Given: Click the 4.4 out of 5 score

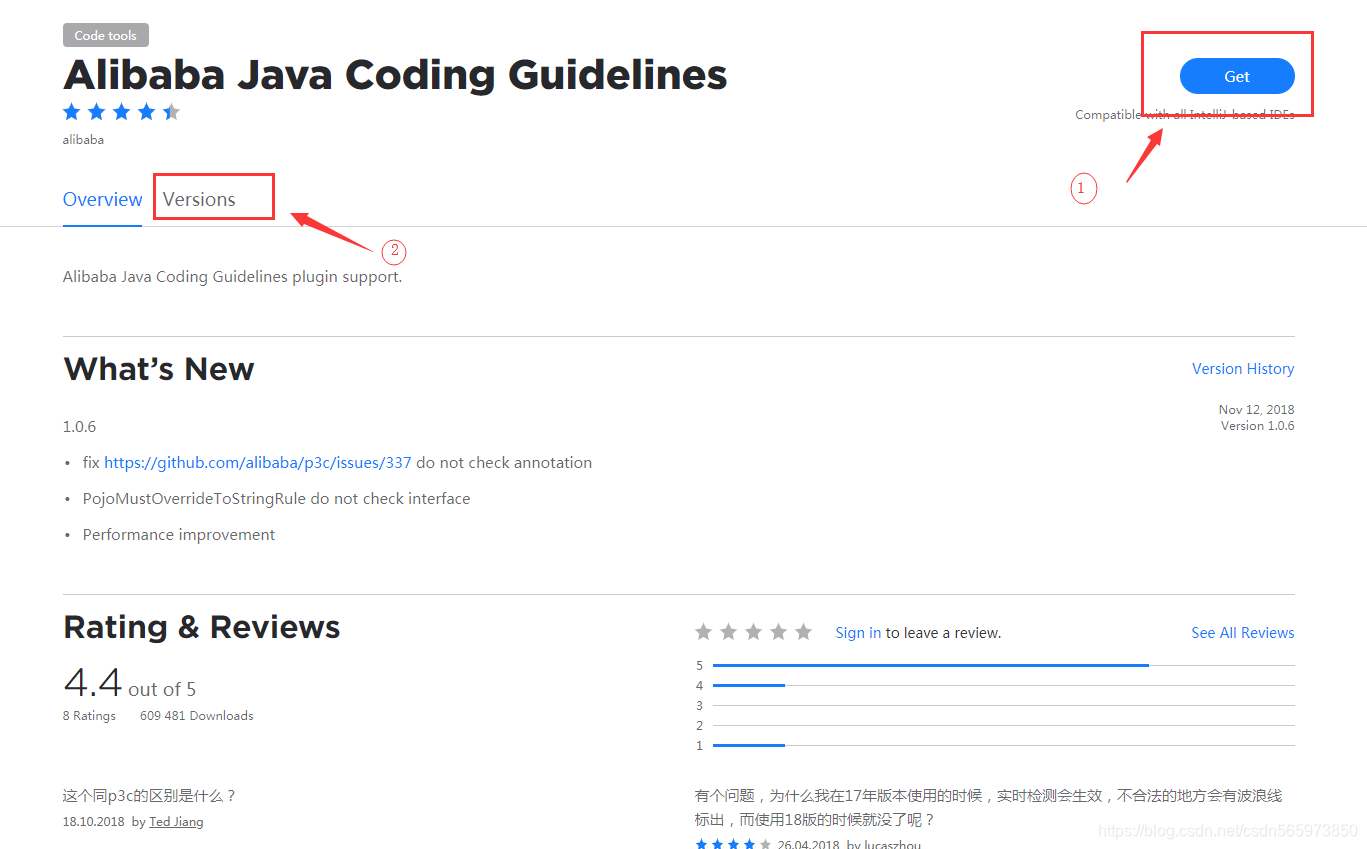Looking at the screenshot, I should [130, 683].
